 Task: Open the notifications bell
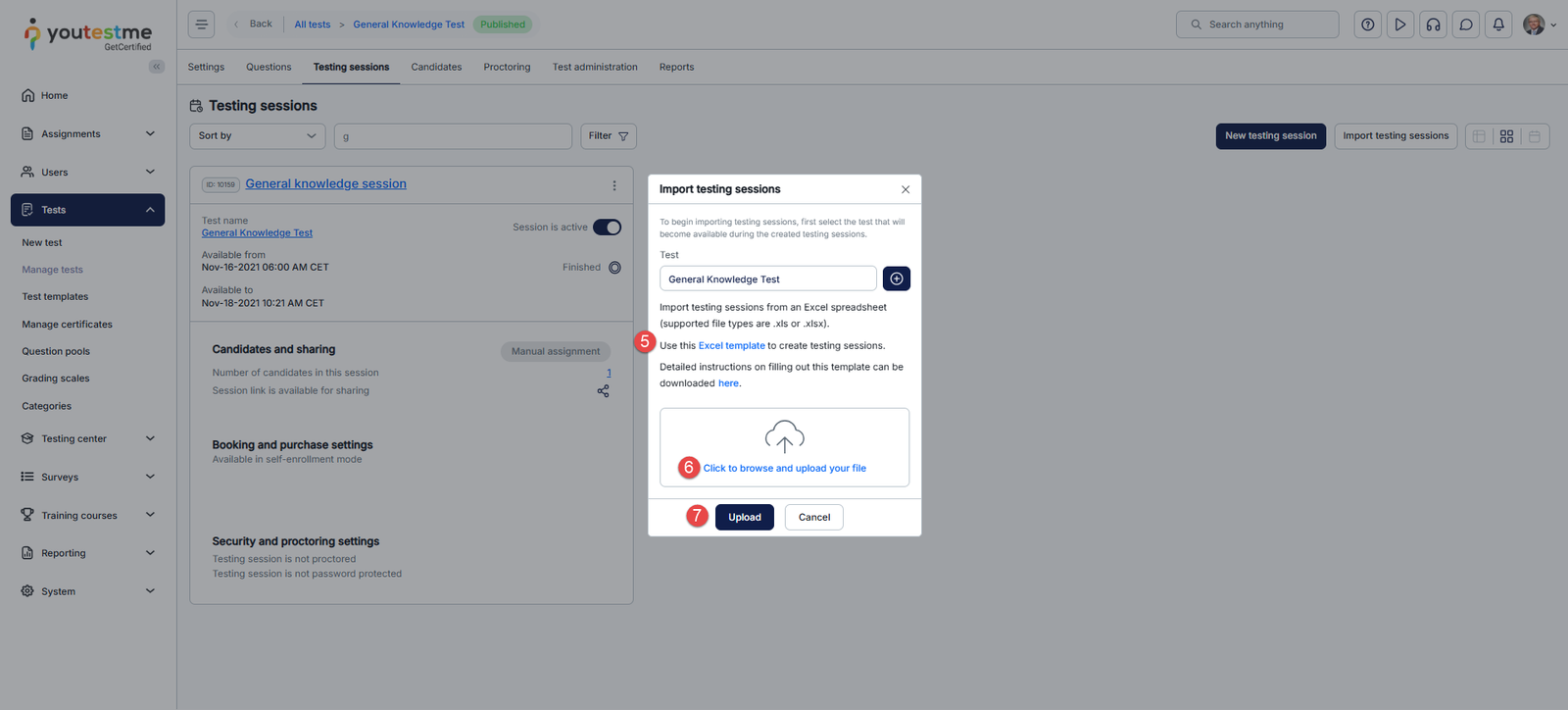pyautogui.click(x=1498, y=25)
